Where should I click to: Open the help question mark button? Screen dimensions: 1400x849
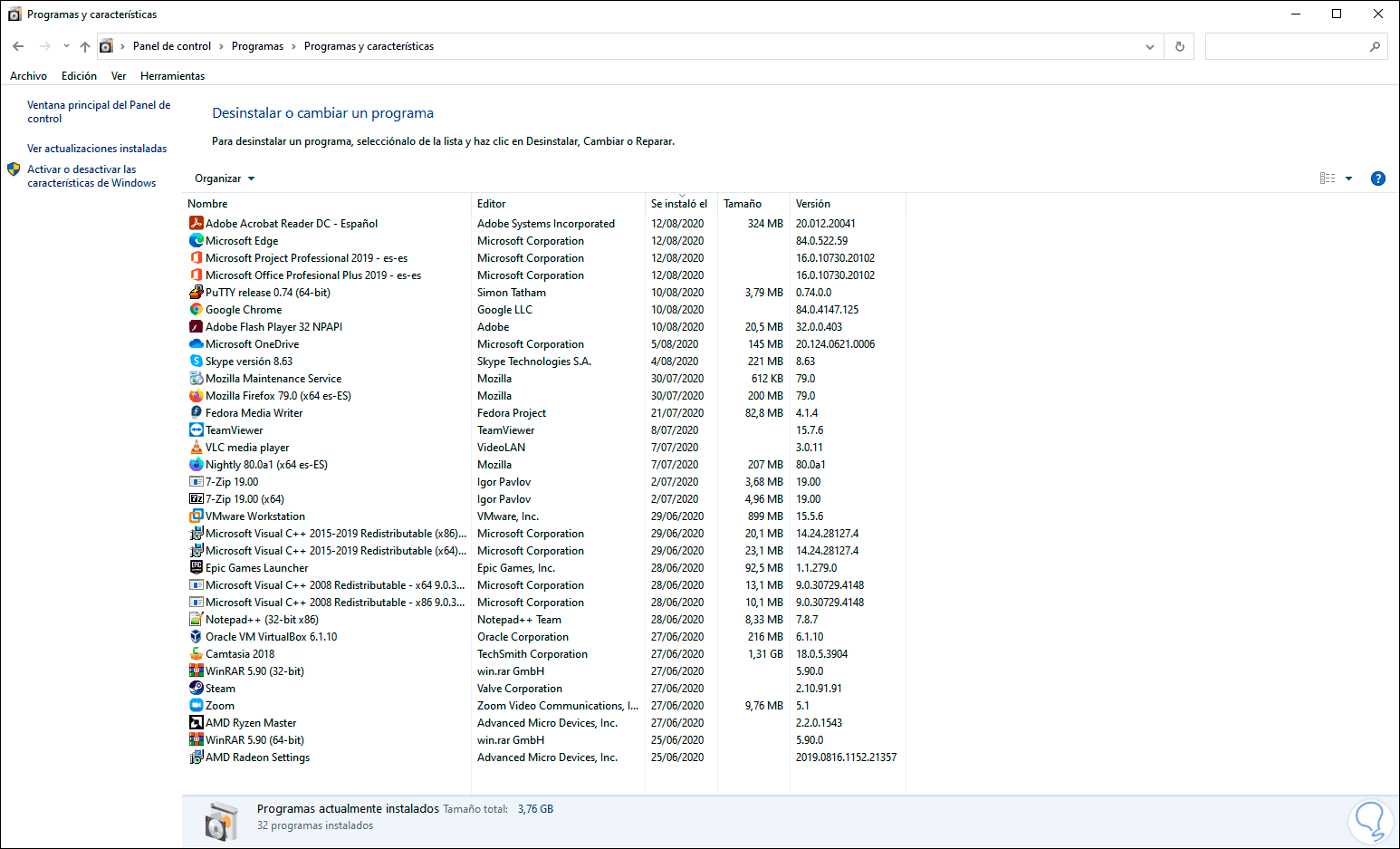point(1377,178)
